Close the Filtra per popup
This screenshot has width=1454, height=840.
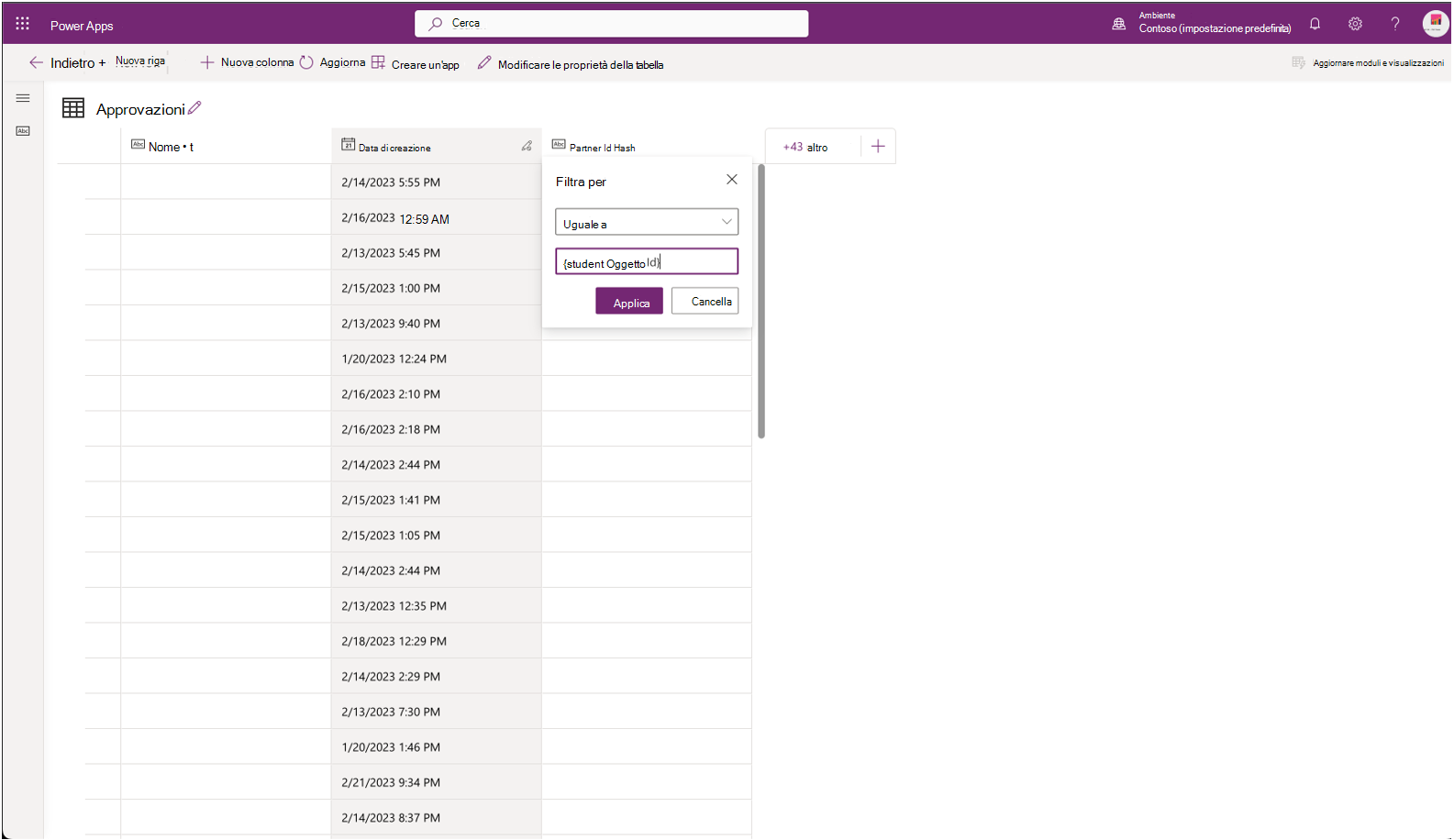tap(732, 180)
